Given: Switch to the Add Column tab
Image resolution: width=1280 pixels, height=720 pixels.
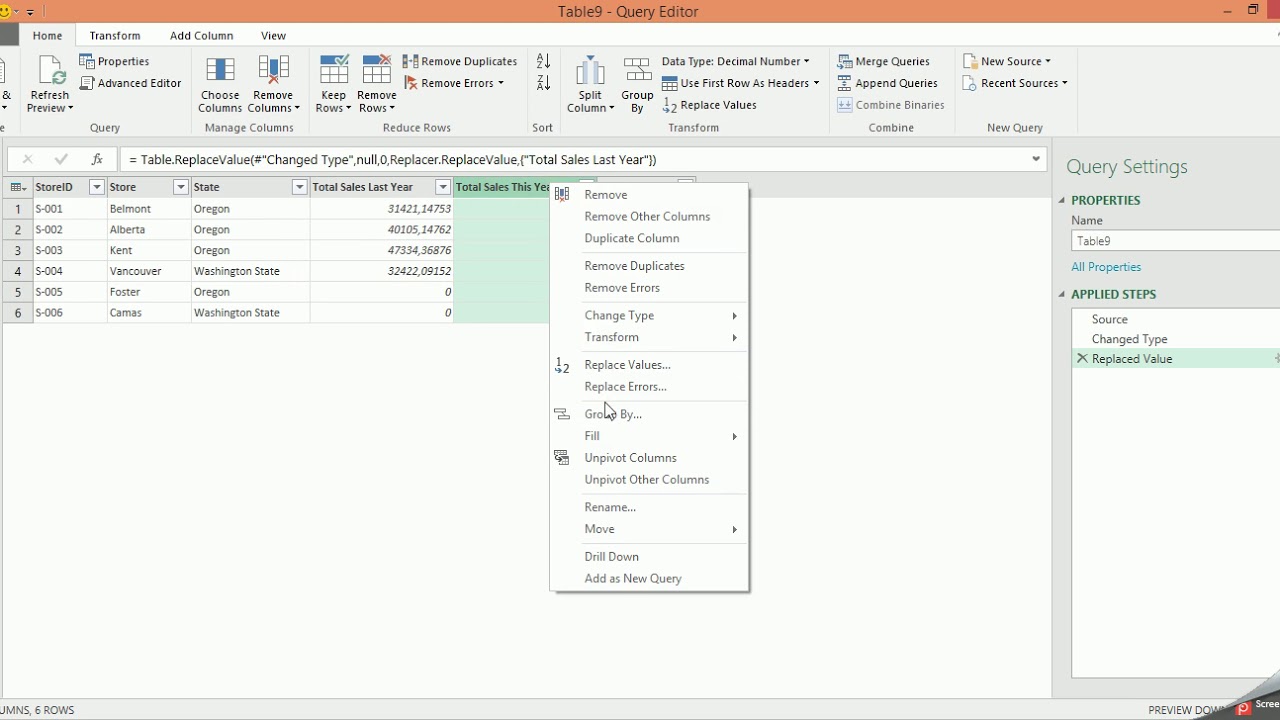Looking at the screenshot, I should (201, 36).
